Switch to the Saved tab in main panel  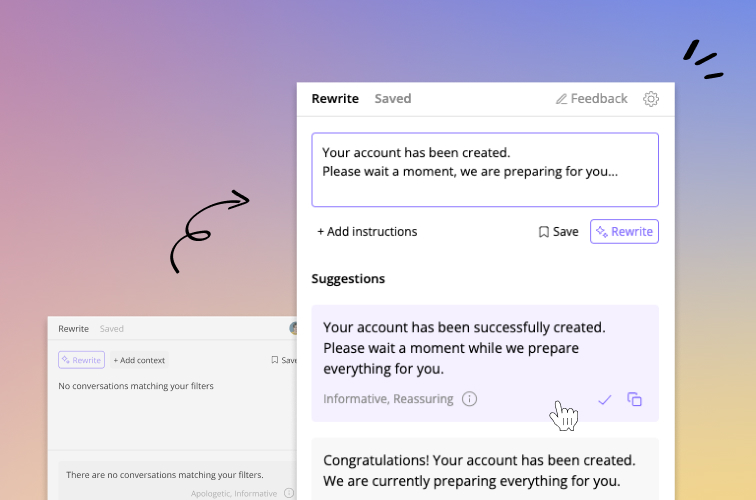tap(392, 98)
